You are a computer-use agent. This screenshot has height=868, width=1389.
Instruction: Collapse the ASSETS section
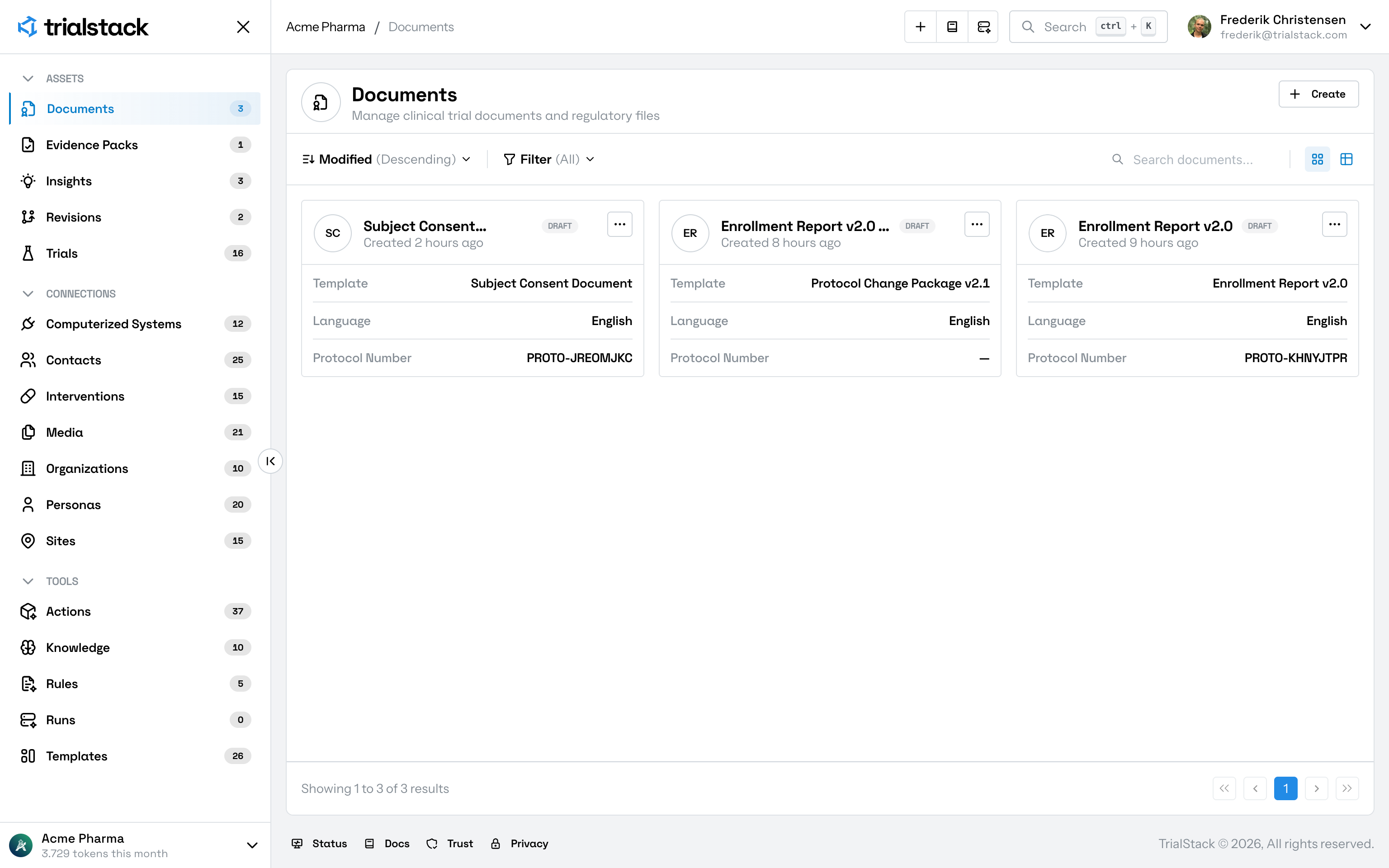click(28, 79)
